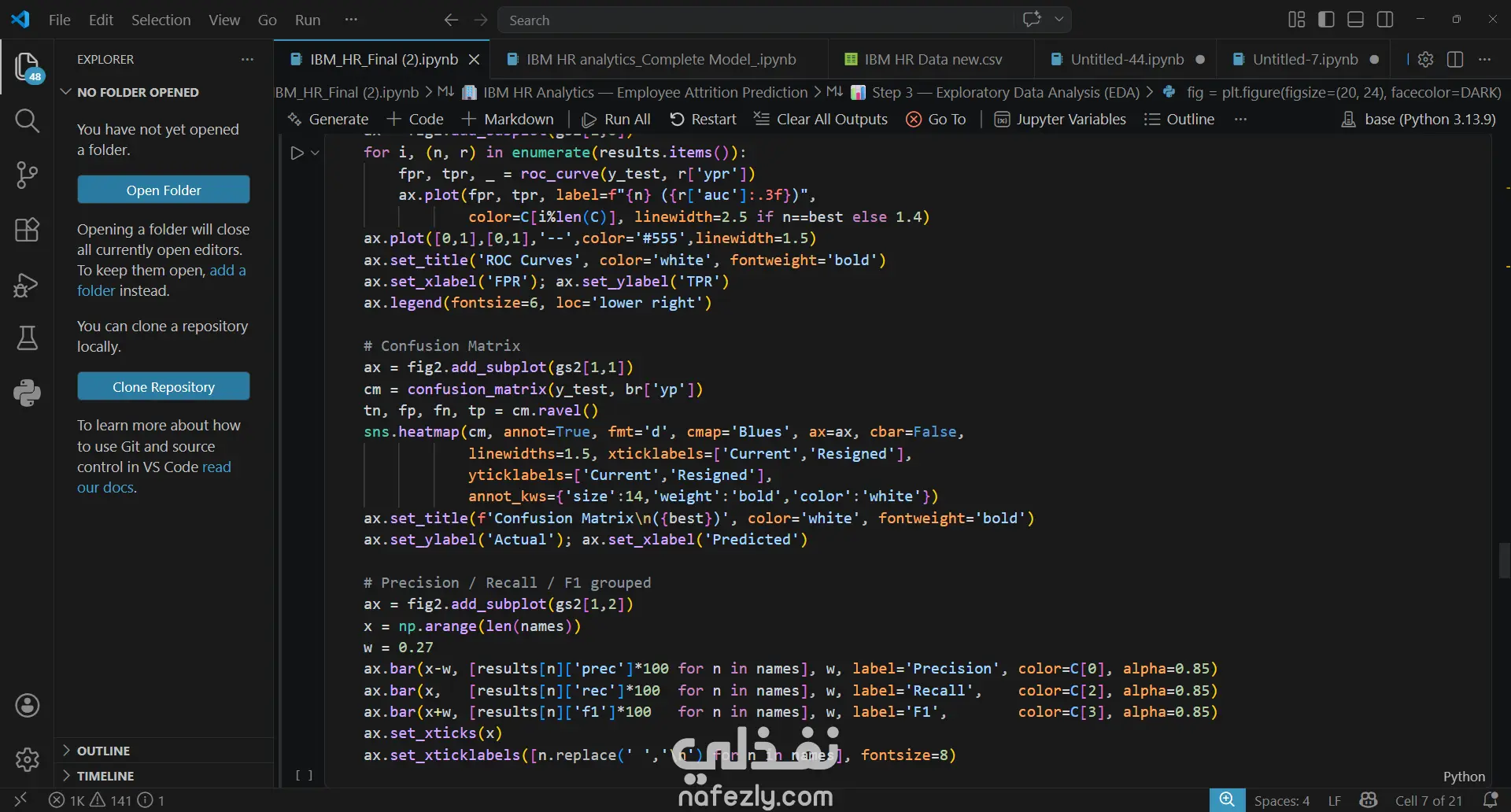Toggle the primary side bar
This screenshot has width=1511, height=812.
click(1326, 20)
